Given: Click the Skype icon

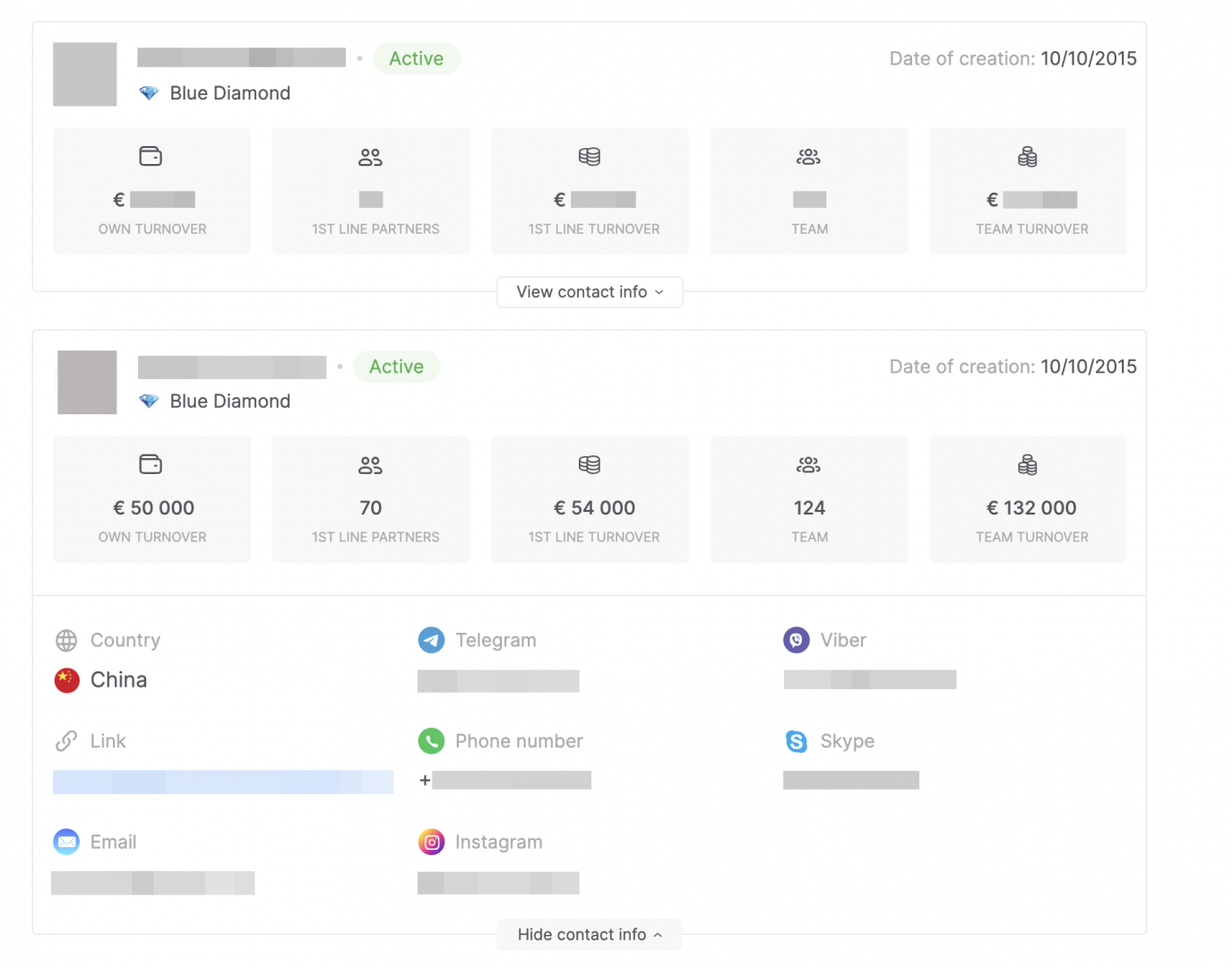Looking at the screenshot, I should (x=796, y=741).
